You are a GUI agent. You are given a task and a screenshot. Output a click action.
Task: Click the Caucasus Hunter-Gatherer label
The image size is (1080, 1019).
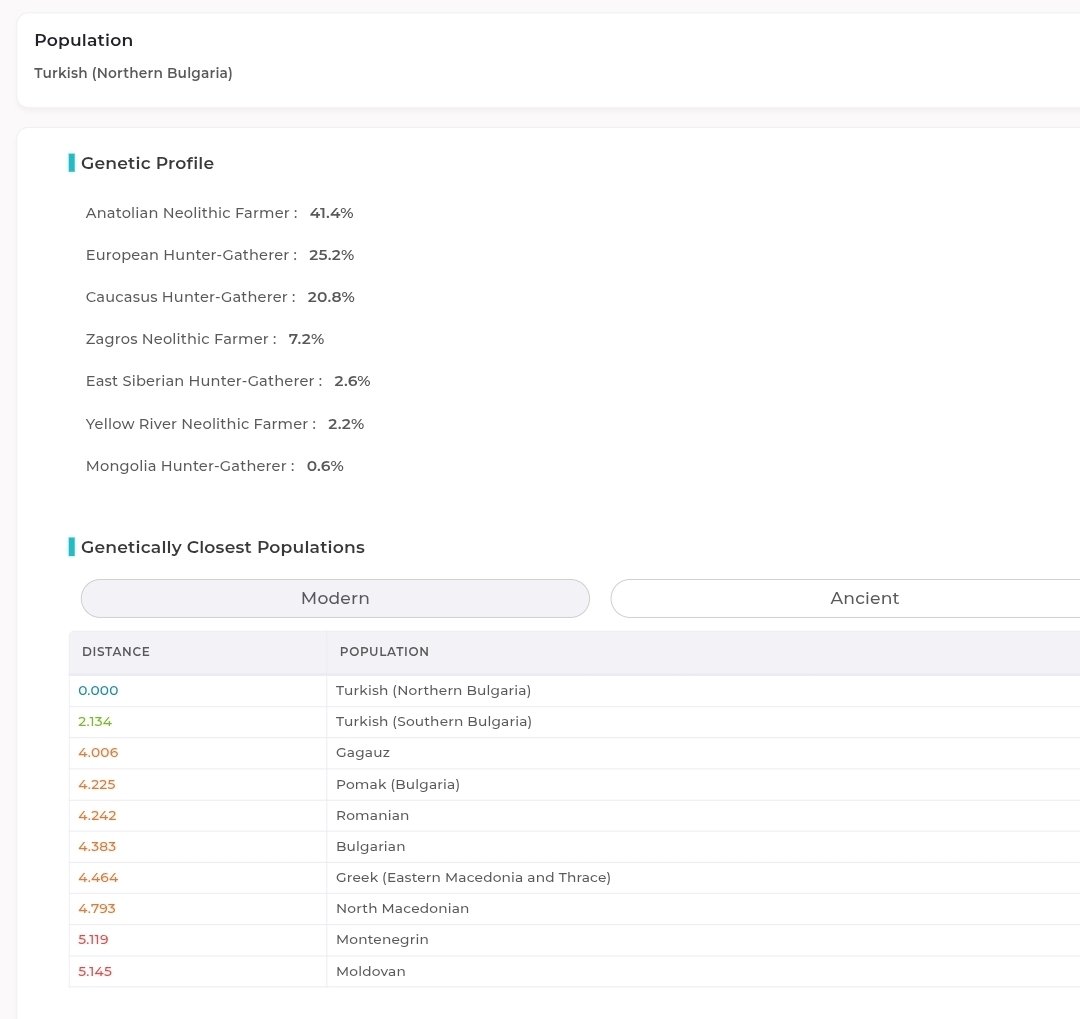click(x=191, y=297)
